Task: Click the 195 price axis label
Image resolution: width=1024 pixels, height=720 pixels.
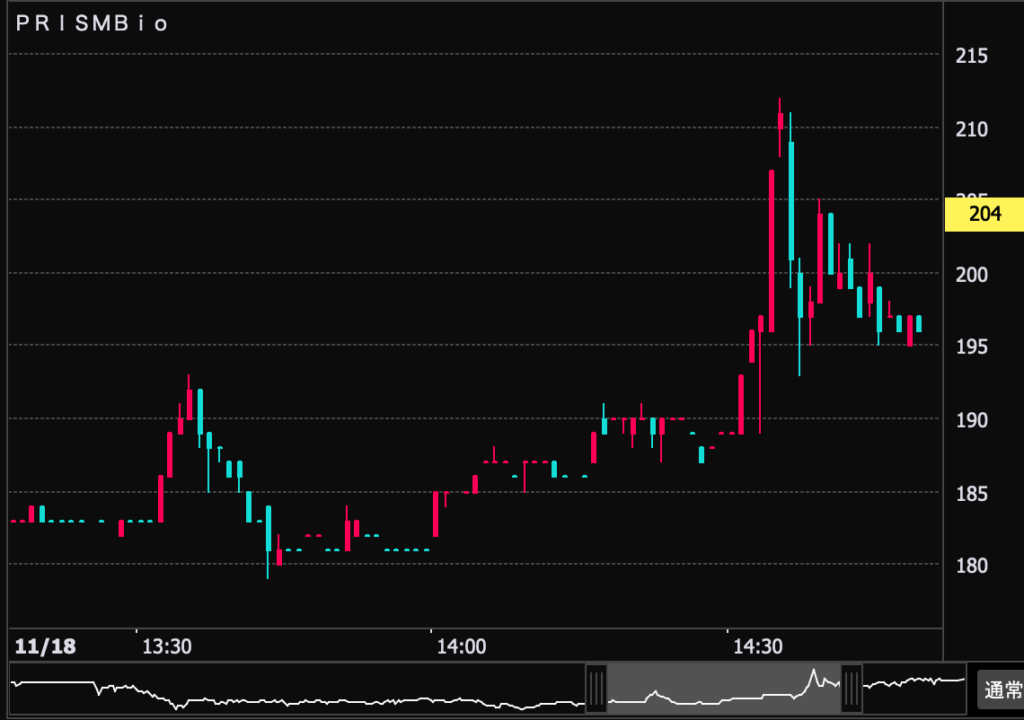Action: point(972,346)
